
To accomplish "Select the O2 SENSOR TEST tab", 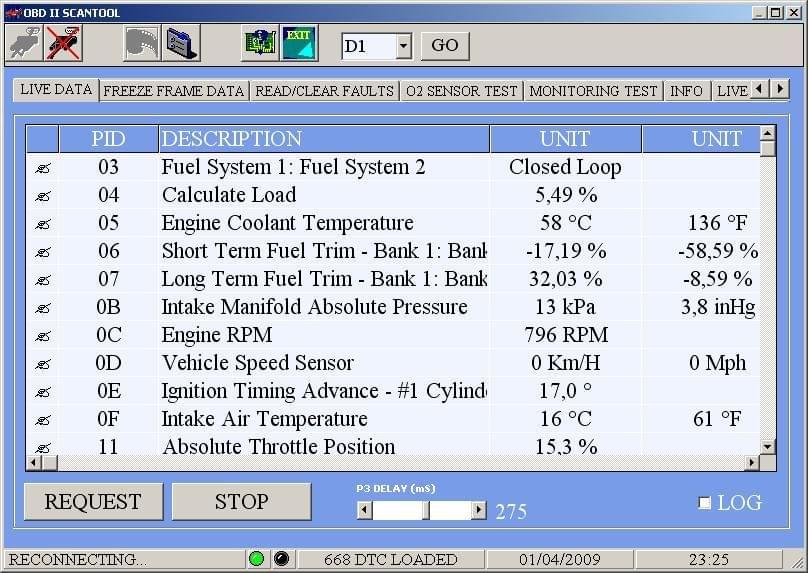I will (462, 91).
